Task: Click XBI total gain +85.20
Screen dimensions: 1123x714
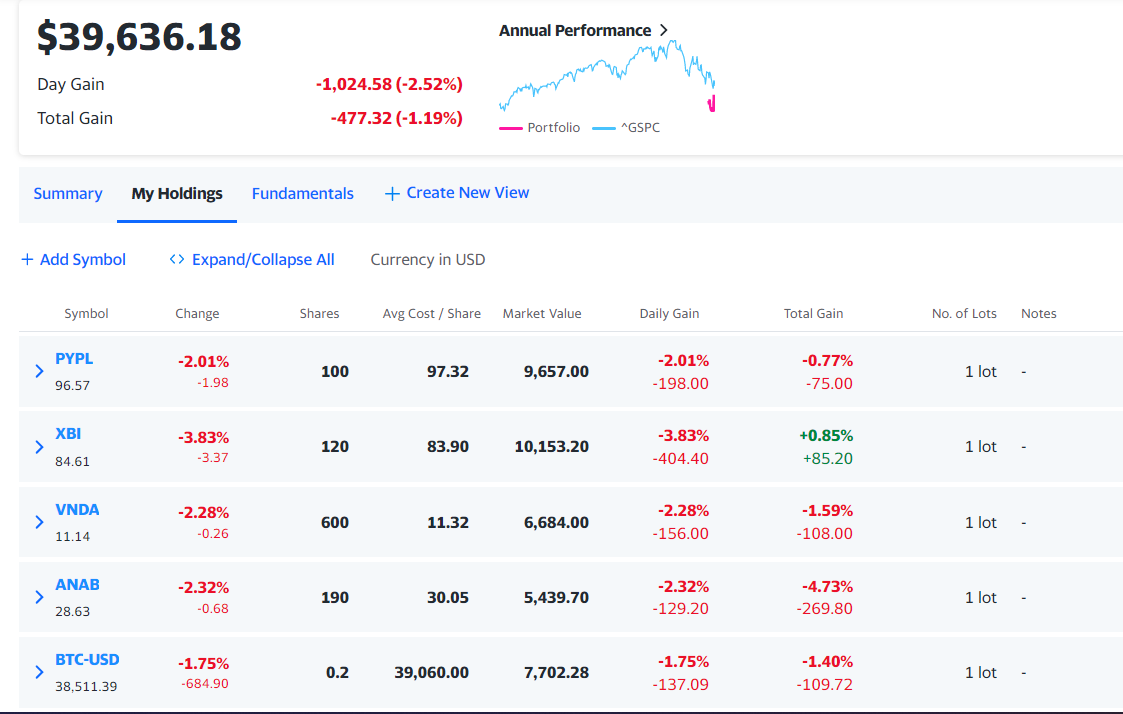Action: 828,458
